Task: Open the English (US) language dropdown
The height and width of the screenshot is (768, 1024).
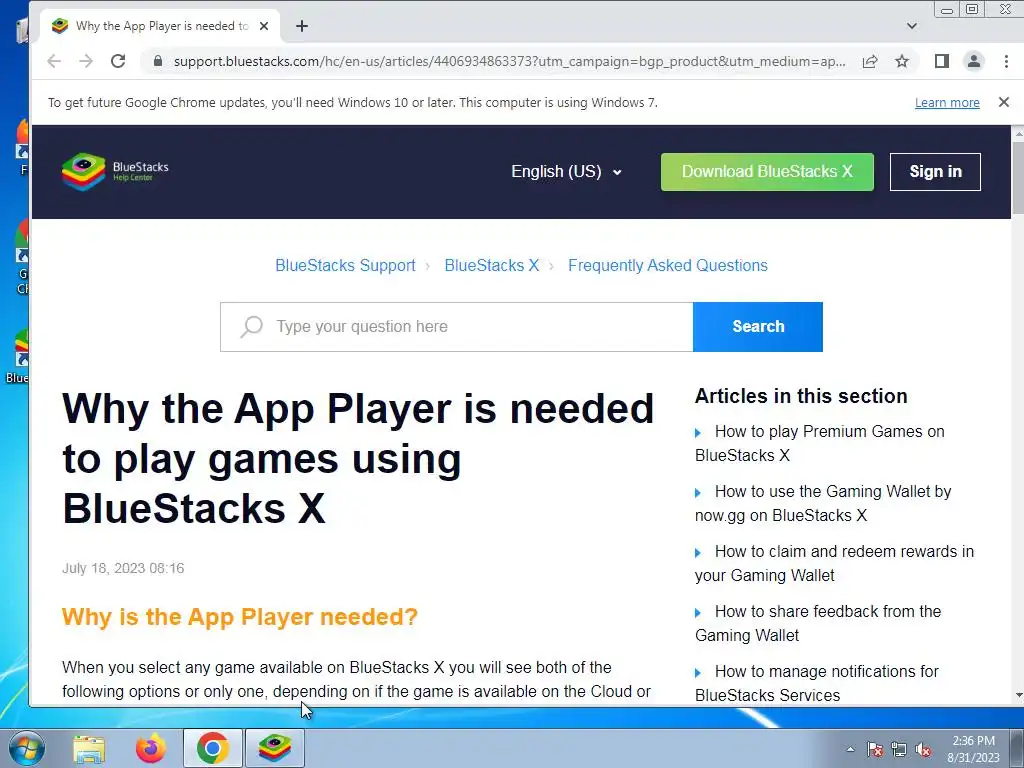Action: [566, 172]
